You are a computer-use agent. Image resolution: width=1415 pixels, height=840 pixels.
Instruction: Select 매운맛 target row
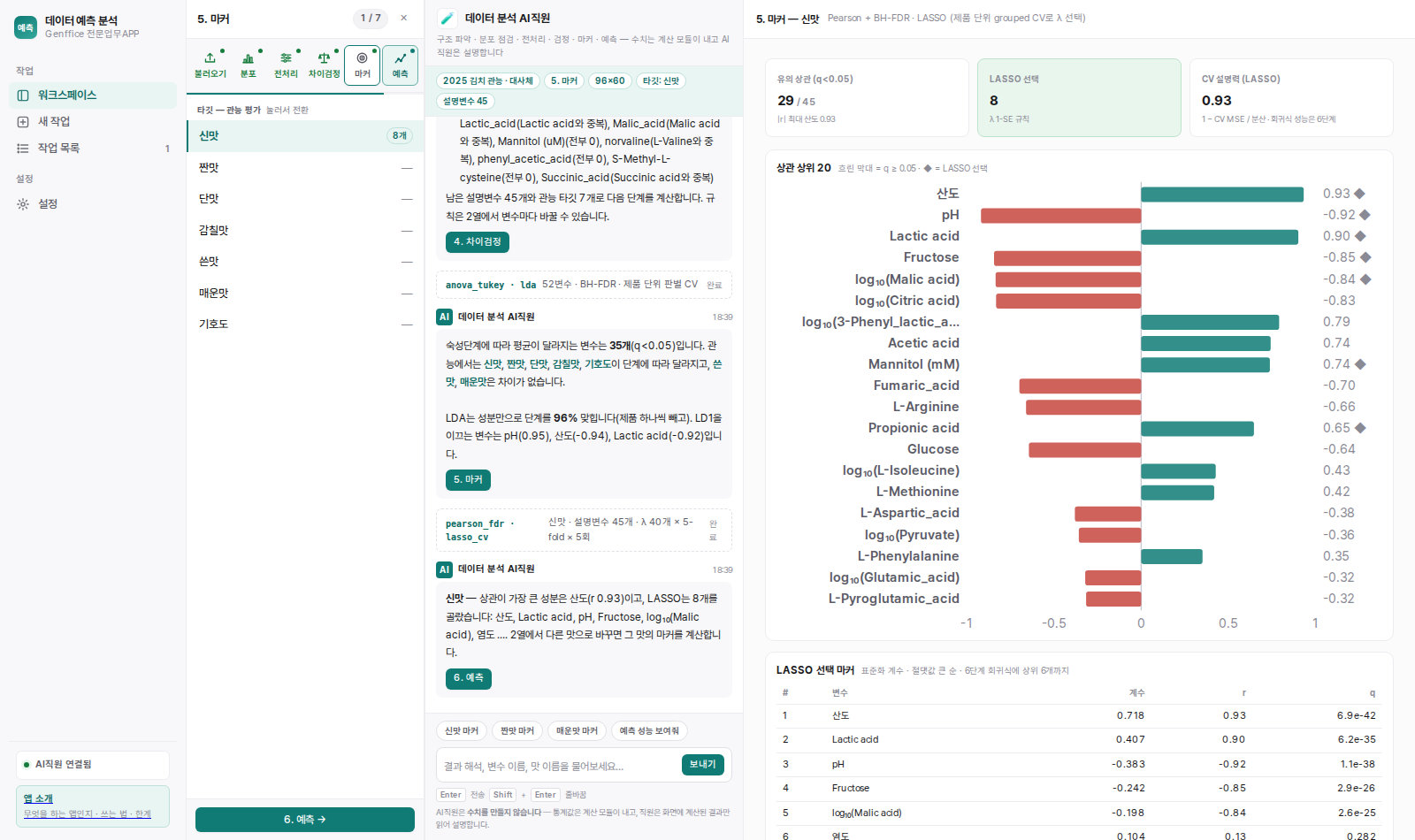coord(305,293)
